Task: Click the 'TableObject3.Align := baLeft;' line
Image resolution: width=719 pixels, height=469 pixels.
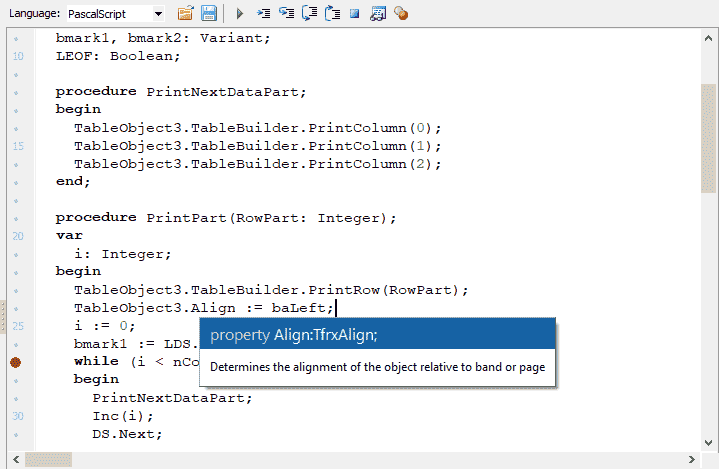Action: coord(204,308)
